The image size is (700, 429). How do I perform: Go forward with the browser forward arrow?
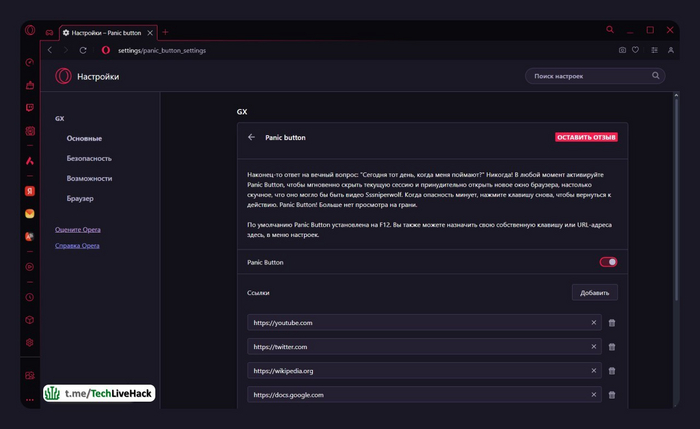click(x=66, y=50)
